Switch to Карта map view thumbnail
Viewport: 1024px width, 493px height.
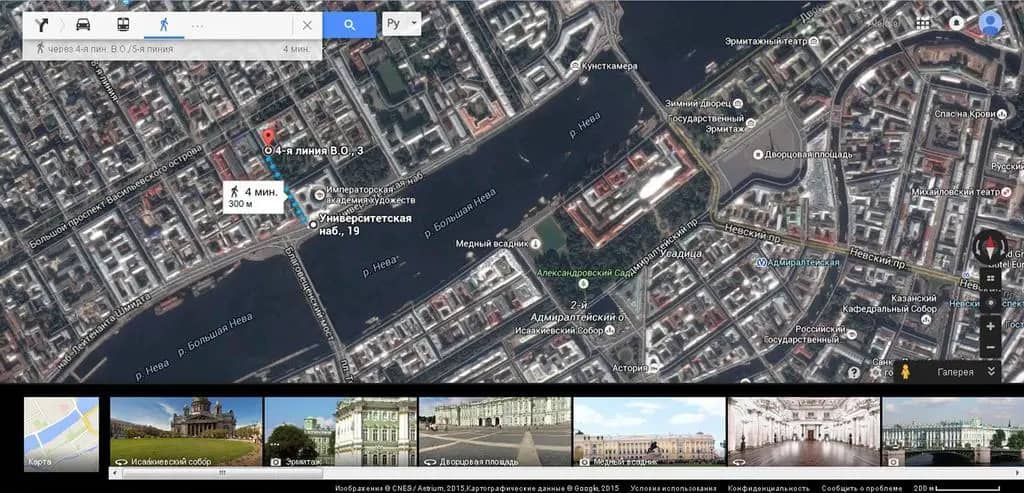coord(61,434)
